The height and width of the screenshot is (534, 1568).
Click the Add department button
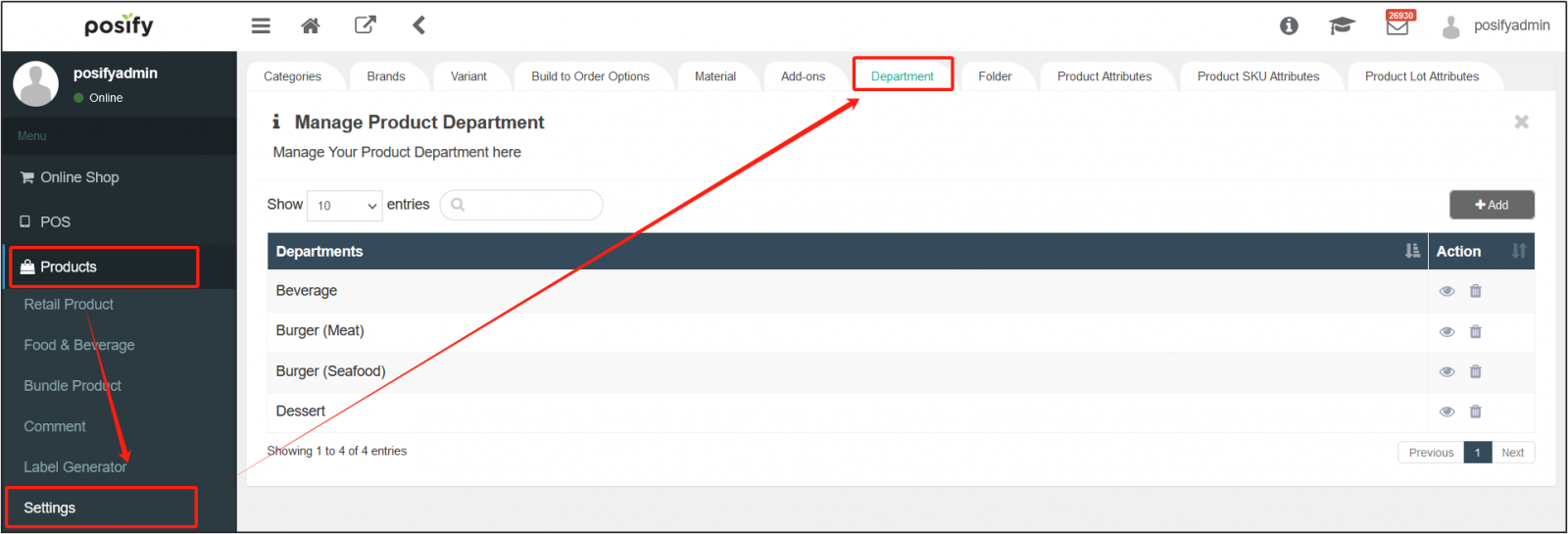click(1492, 205)
